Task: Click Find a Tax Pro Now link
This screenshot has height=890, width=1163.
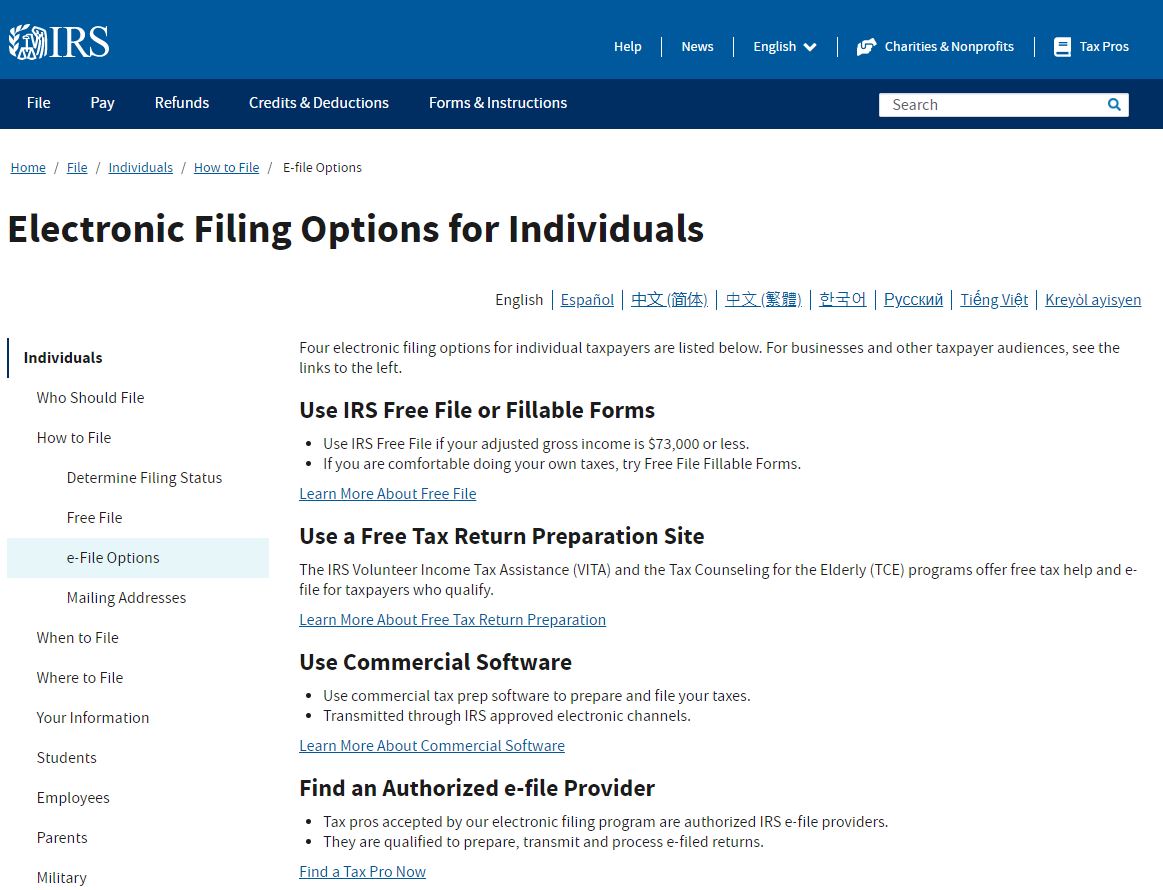Action: tap(362, 872)
